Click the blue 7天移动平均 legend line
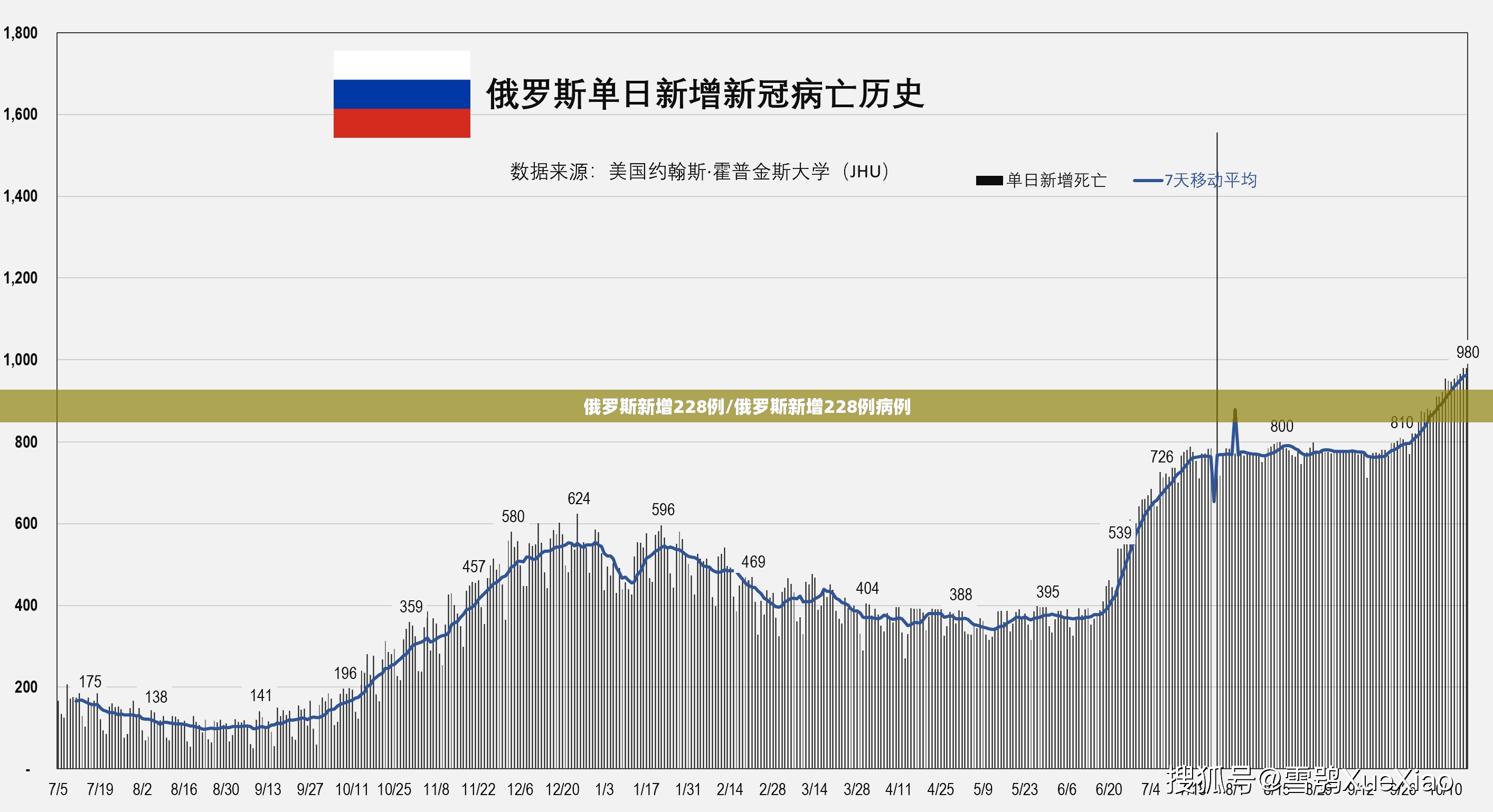The image size is (1493, 812). (1148, 180)
